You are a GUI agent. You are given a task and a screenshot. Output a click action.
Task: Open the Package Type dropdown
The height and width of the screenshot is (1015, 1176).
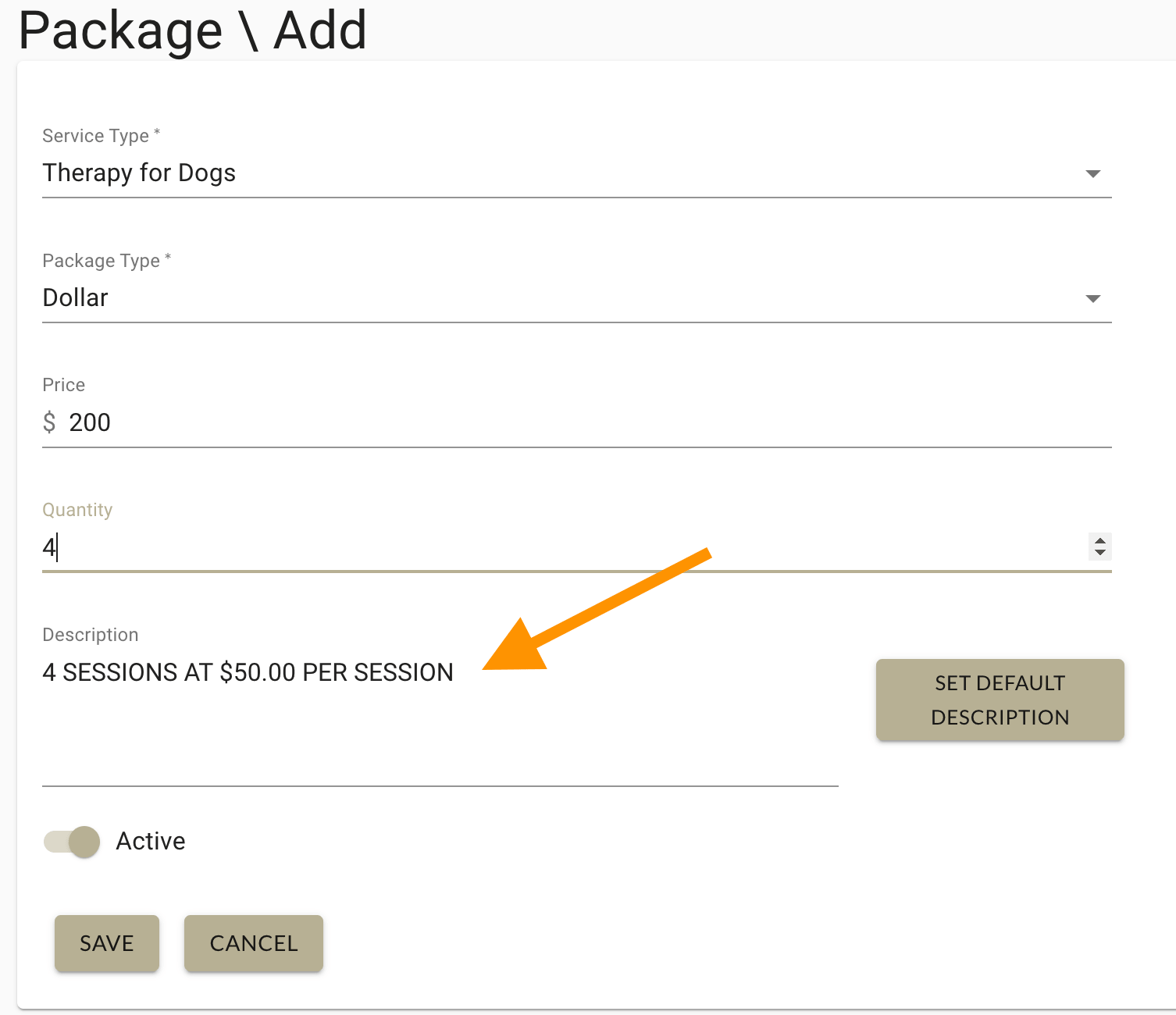click(x=547, y=297)
